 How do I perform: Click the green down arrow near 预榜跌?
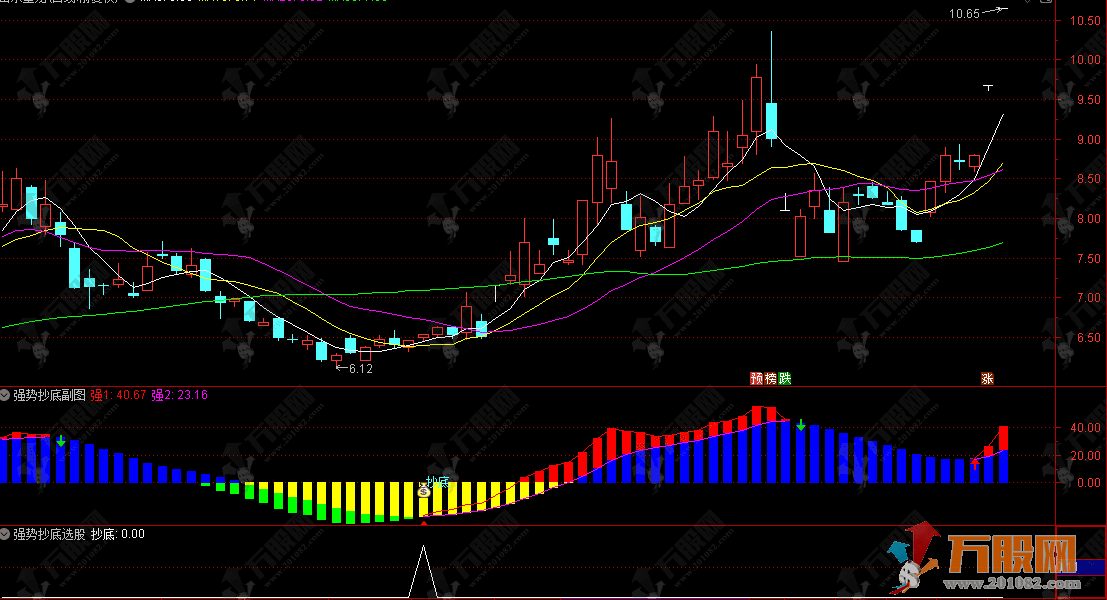tap(801, 425)
